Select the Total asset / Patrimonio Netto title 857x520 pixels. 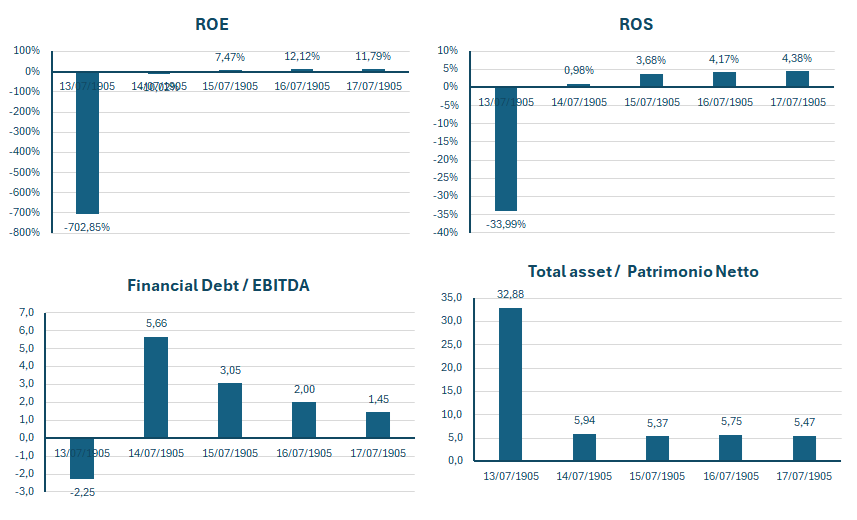click(x=643, y=271)
